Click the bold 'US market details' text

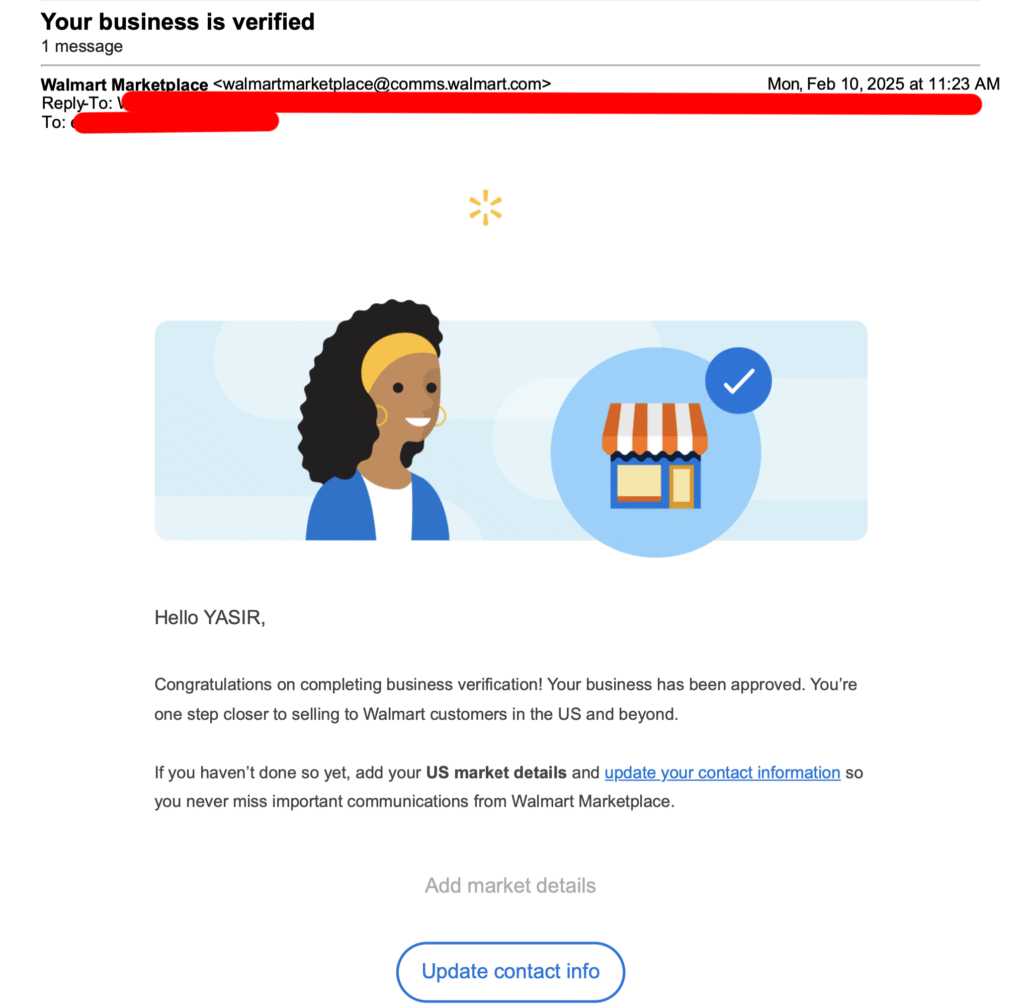coord(496,772)
